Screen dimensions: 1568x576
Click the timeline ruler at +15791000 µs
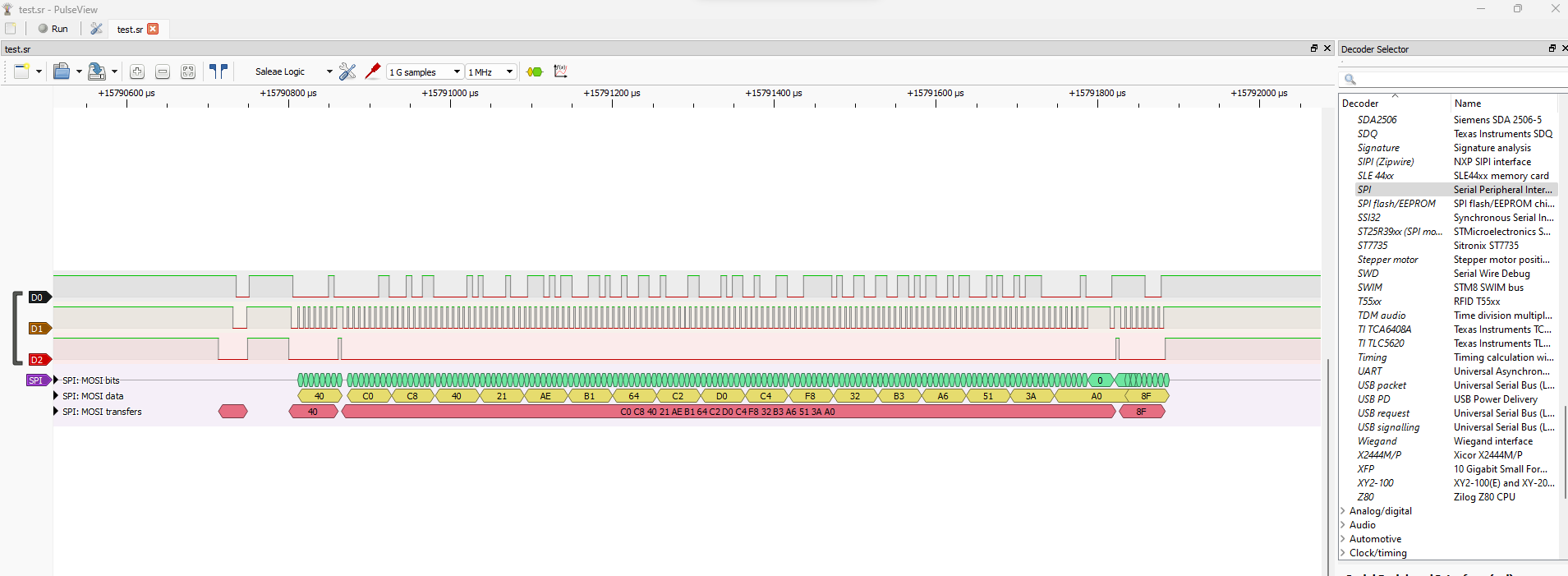point(450,94)
